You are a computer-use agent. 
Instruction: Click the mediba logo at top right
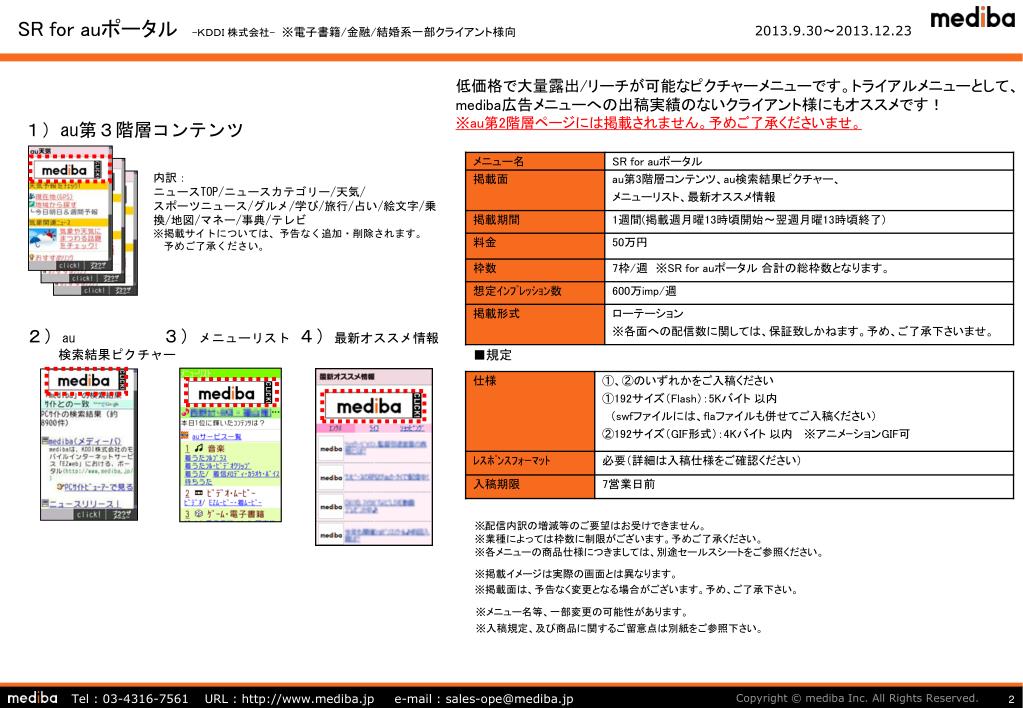click(972, 18)
